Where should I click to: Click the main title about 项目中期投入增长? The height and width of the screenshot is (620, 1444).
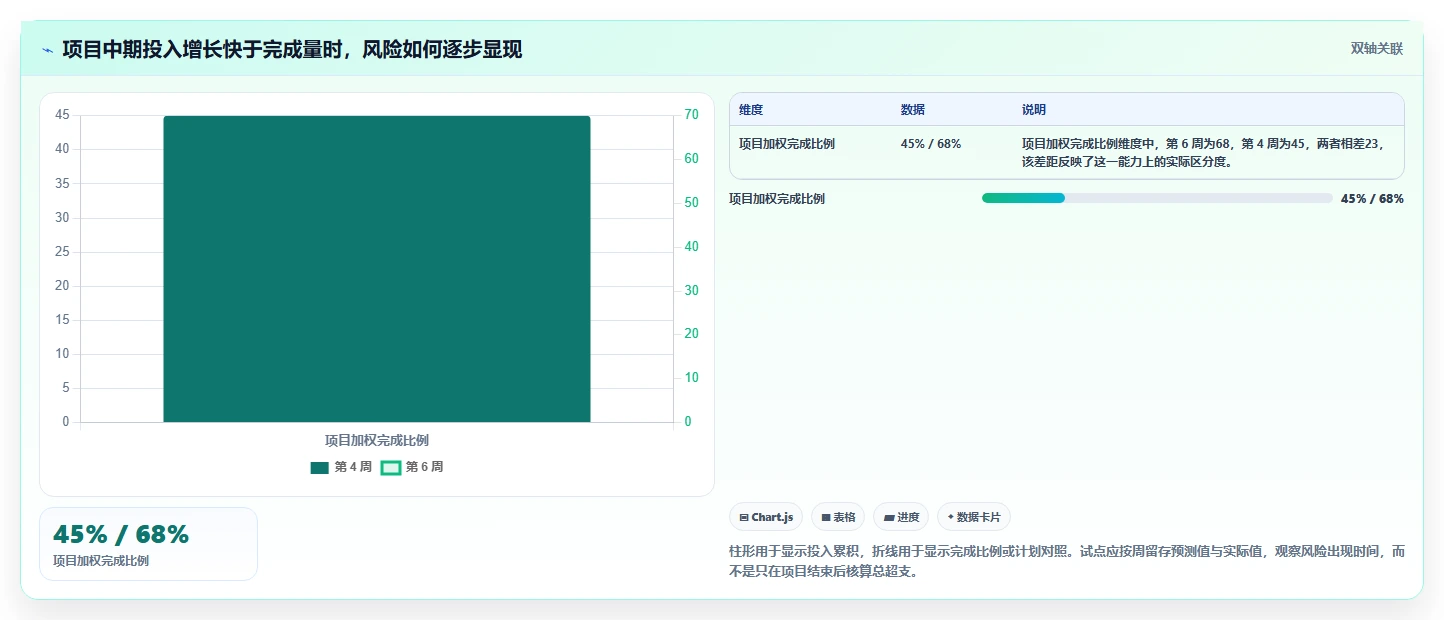(292, 50)
